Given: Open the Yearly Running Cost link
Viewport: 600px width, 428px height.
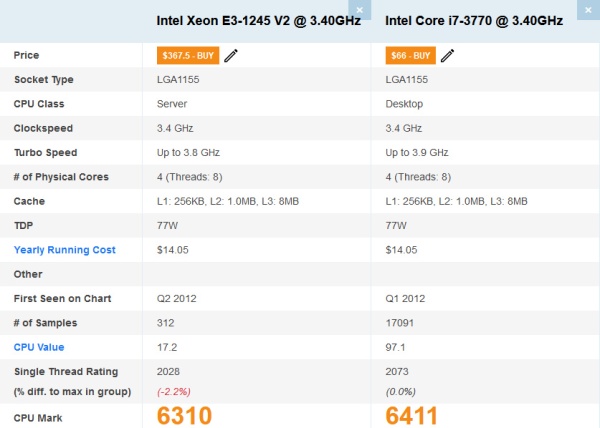Looking at the screenshot, I should 65,250.
